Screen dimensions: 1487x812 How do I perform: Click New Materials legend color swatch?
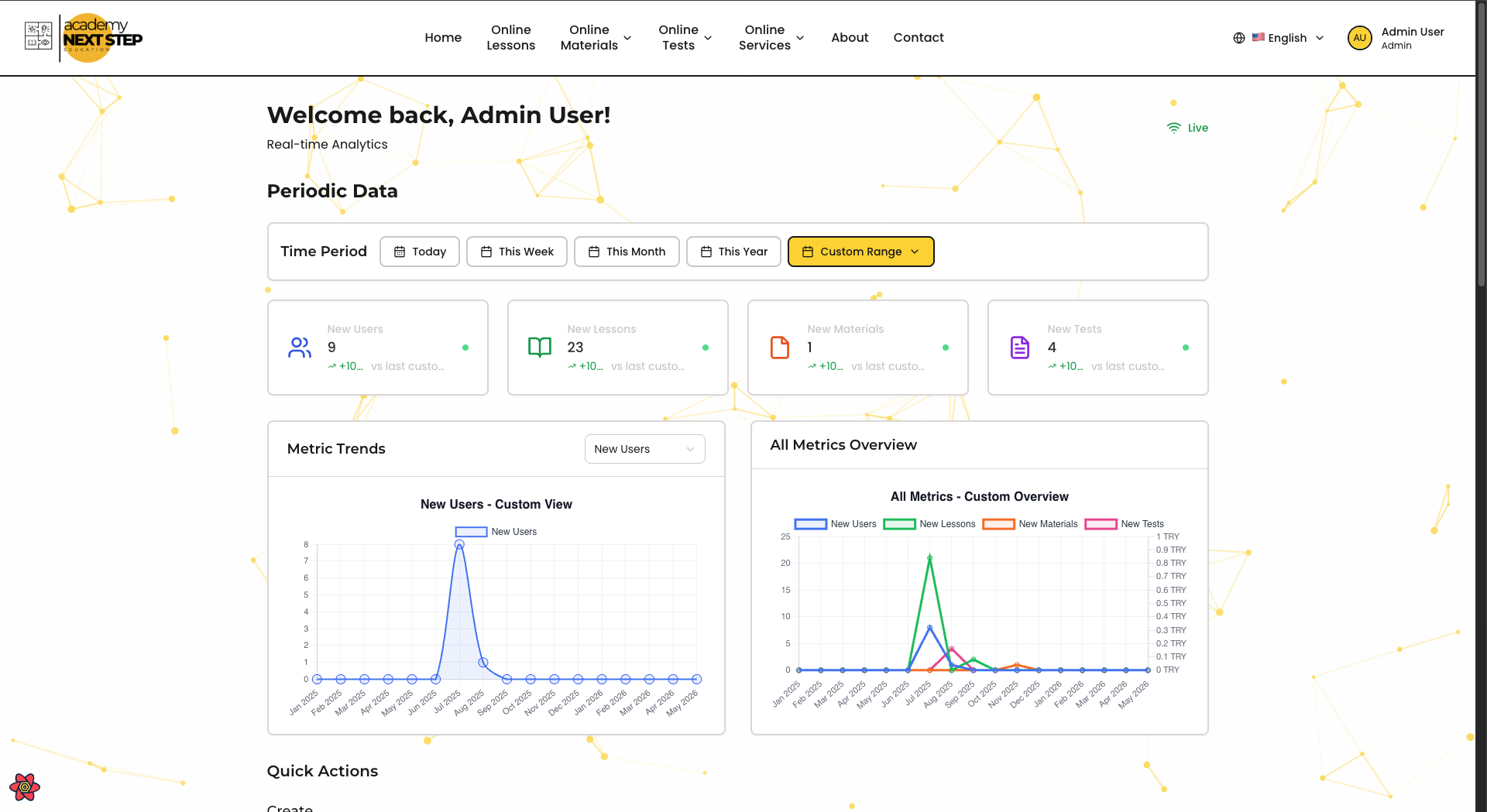pos(999,524)
